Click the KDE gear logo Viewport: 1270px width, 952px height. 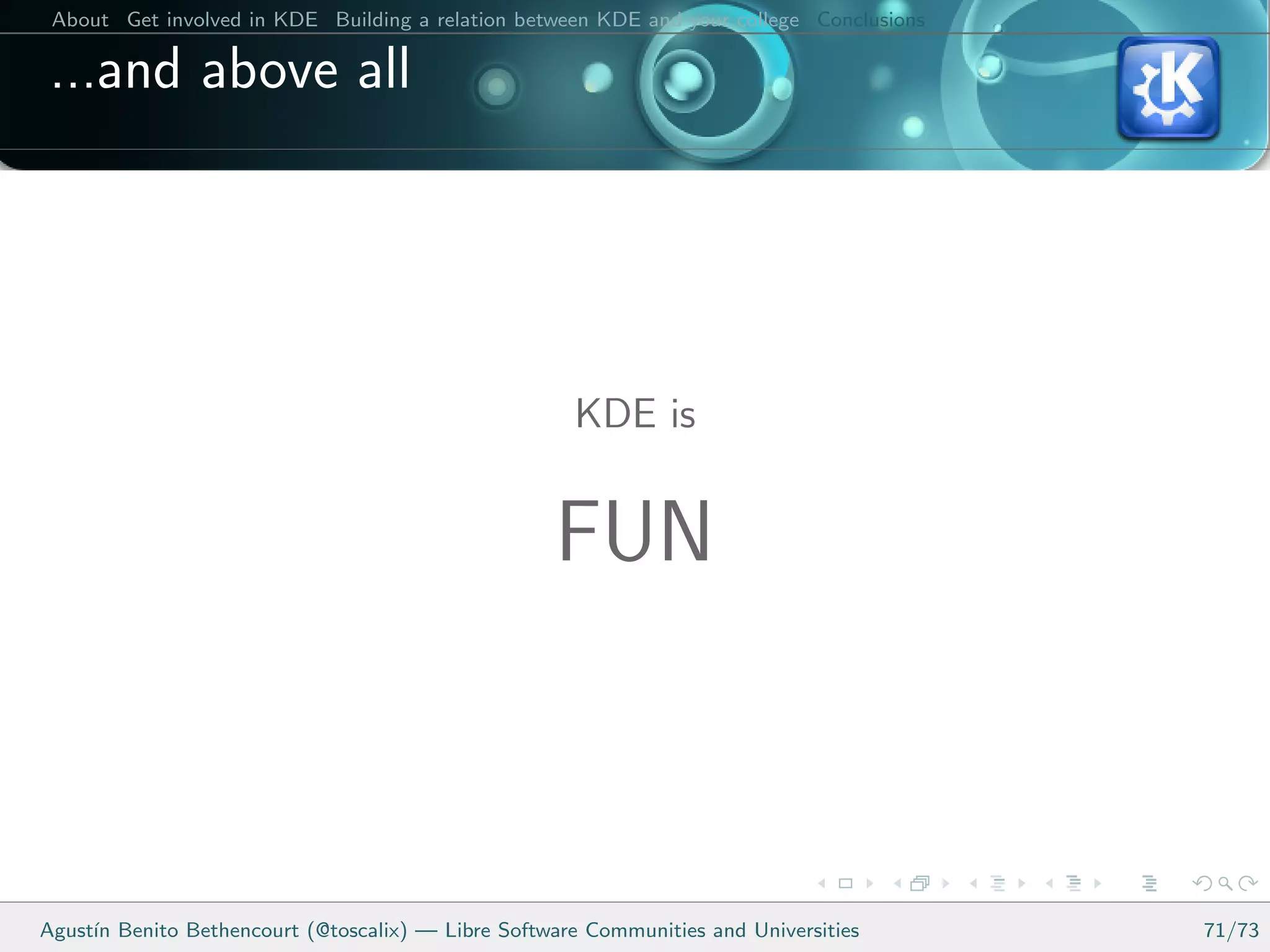pos(1168,87)
